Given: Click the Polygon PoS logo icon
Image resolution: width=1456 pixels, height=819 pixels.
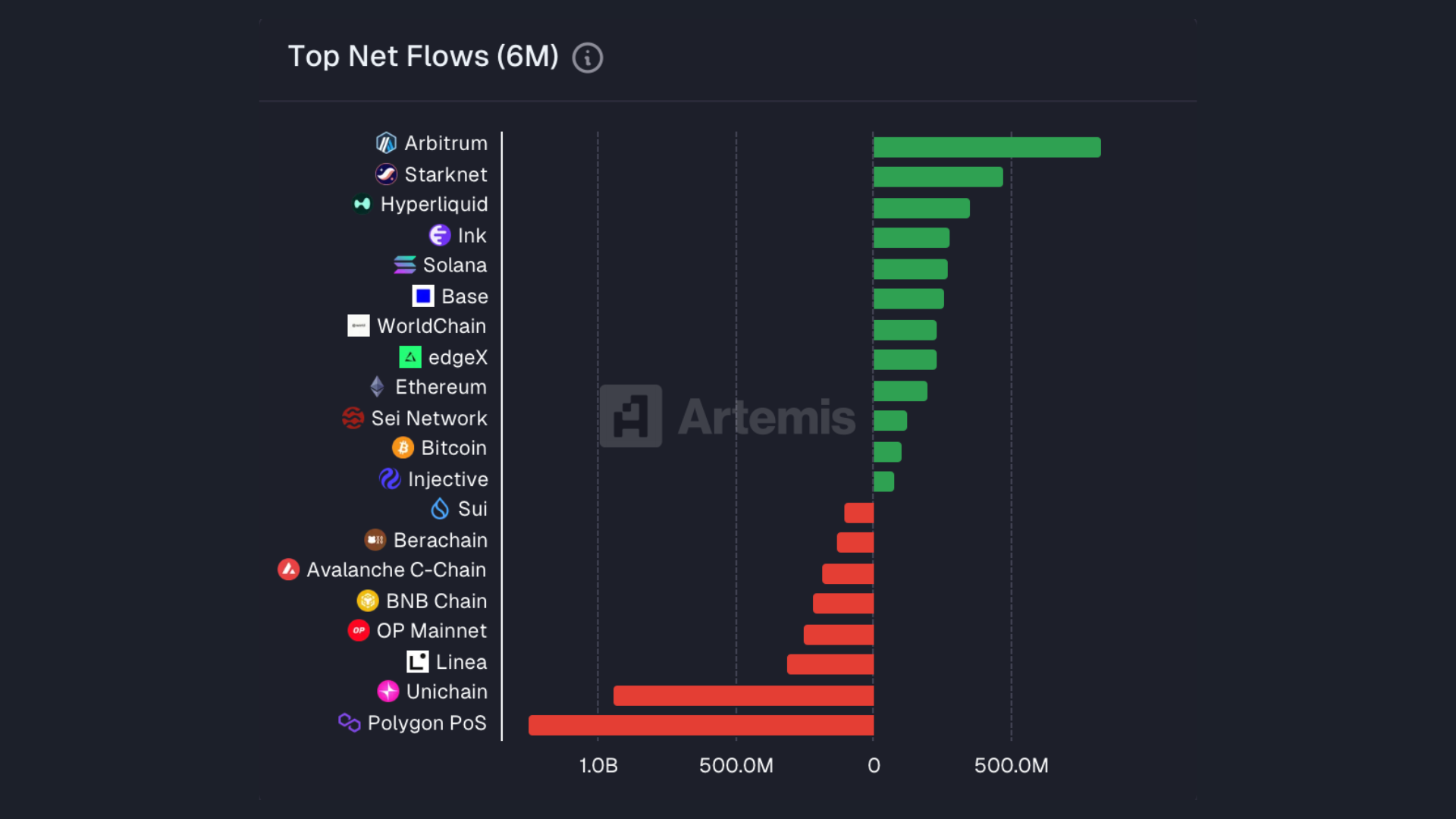Looking at the screenshot, I should point(349,722).
